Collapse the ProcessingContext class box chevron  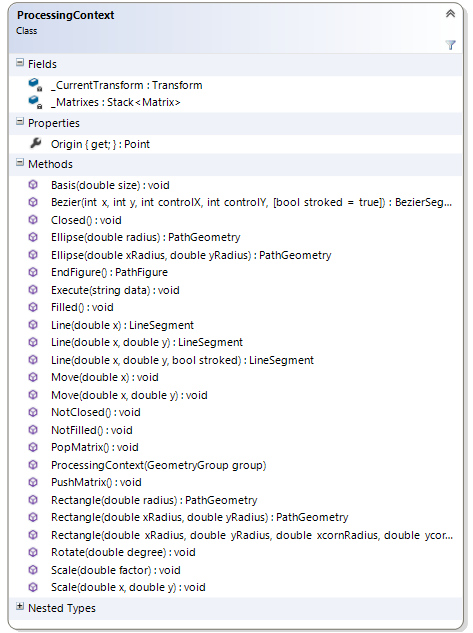click(x=450, y=14)
